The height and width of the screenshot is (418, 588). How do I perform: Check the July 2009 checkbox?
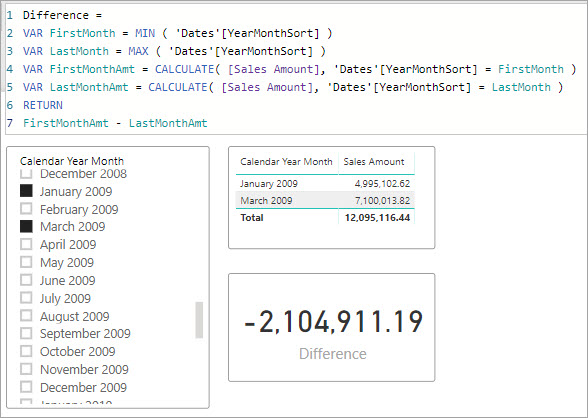click(x=26, y=298)
